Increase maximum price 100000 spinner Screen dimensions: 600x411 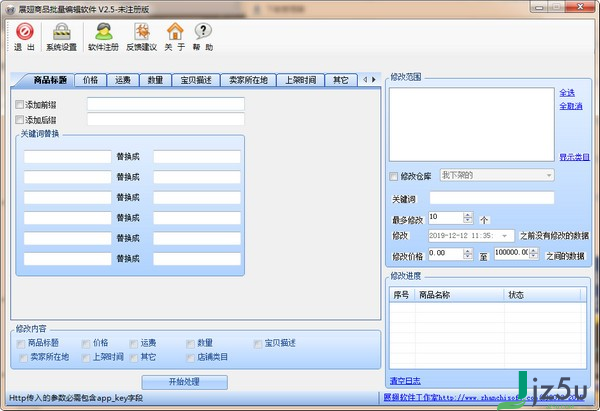pyautogui.click(x=534, y=251)
